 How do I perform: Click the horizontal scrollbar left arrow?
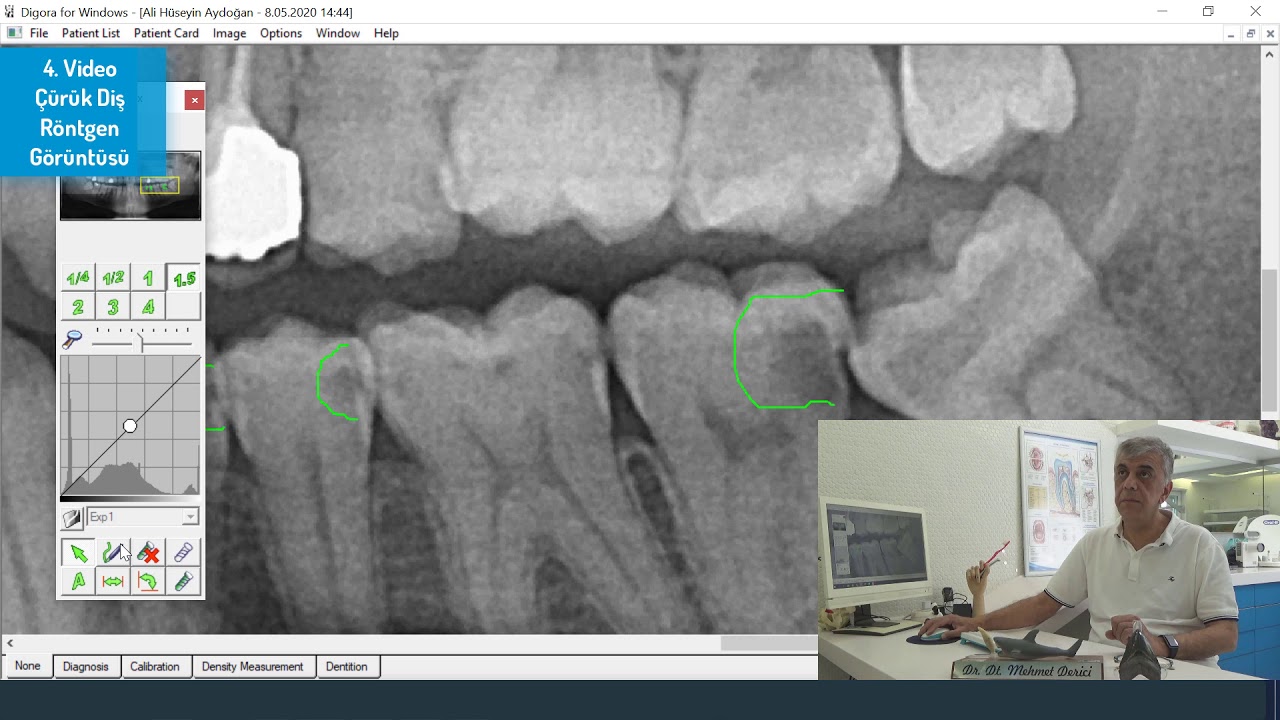point(10,643)
